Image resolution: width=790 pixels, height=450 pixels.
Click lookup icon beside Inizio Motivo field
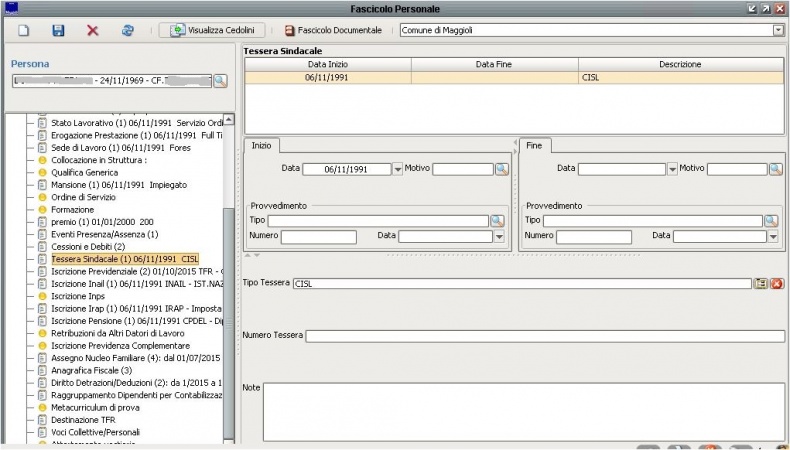(502, 169)
